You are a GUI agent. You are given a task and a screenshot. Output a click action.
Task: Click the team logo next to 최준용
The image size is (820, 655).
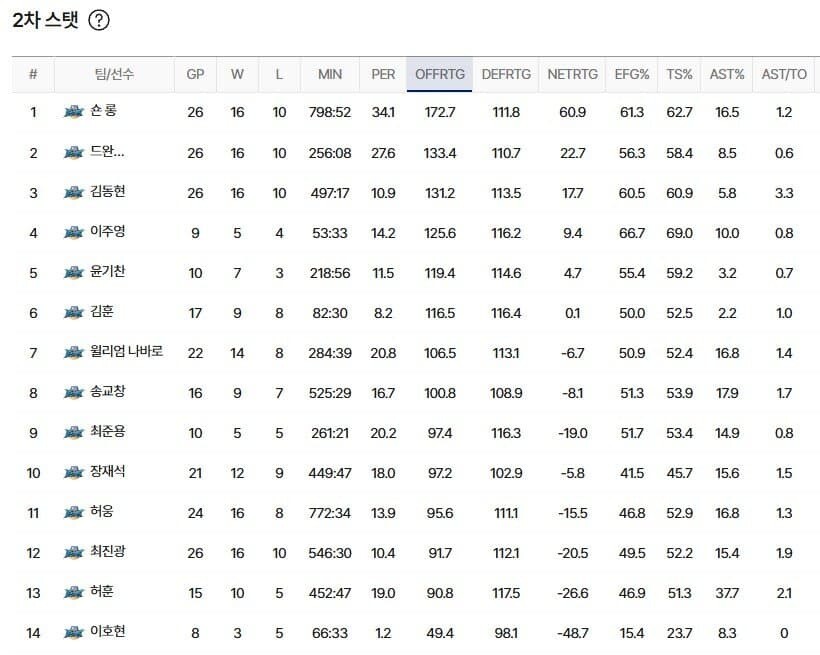point(74,433)
